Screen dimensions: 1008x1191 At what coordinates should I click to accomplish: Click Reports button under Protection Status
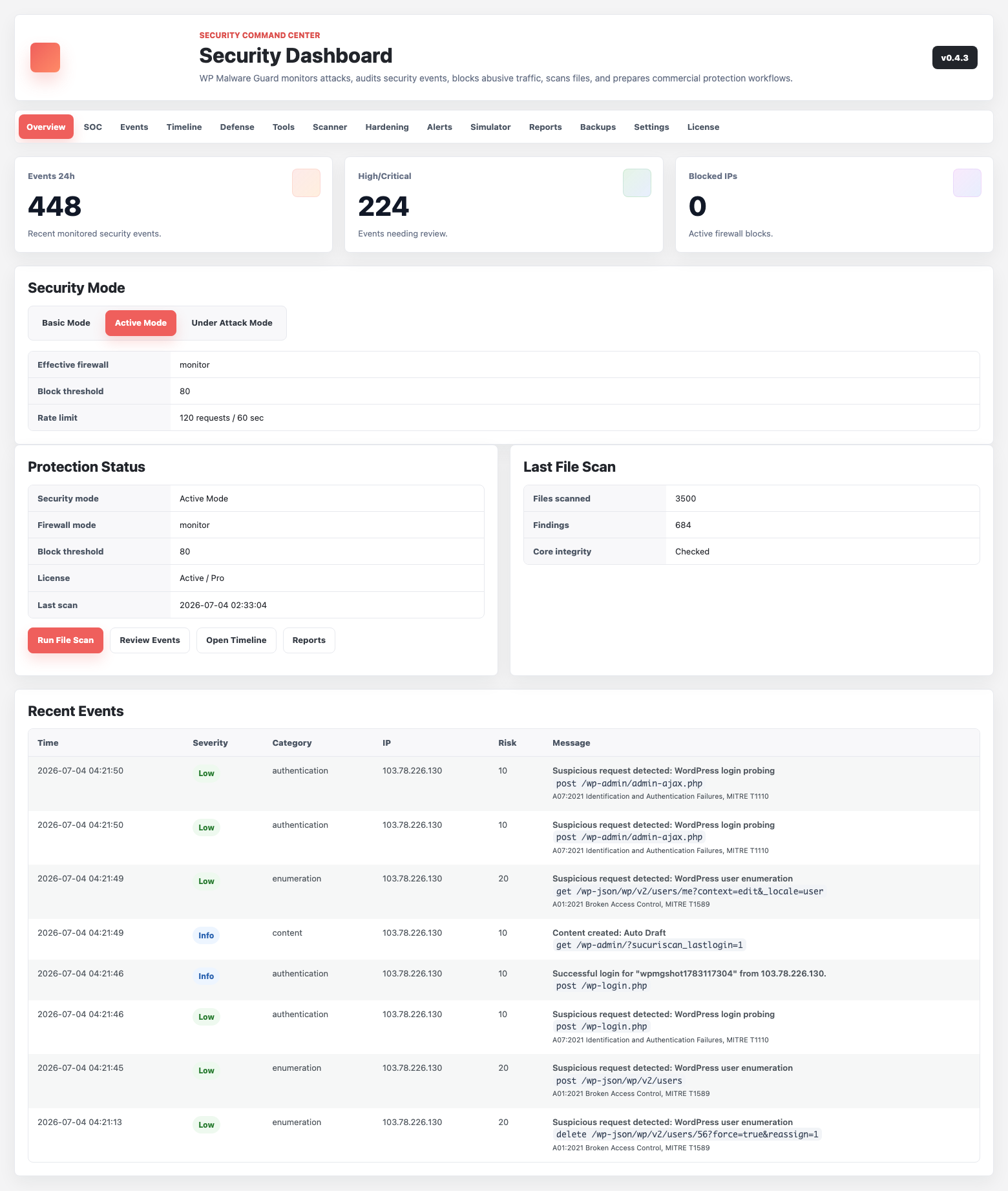tap(309, 640)
